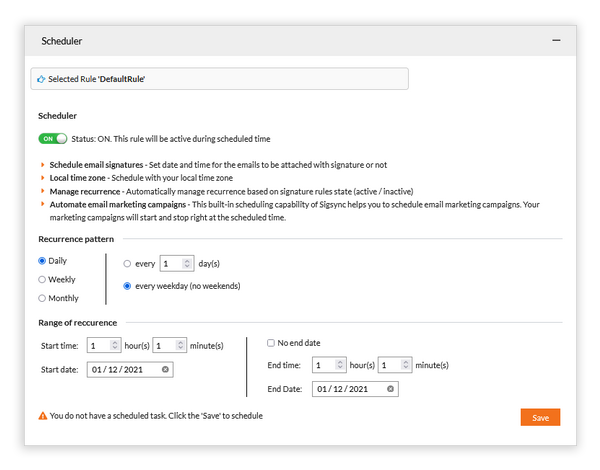
Task: Click the Start time minute(s) field
Action: coord(169,346)
